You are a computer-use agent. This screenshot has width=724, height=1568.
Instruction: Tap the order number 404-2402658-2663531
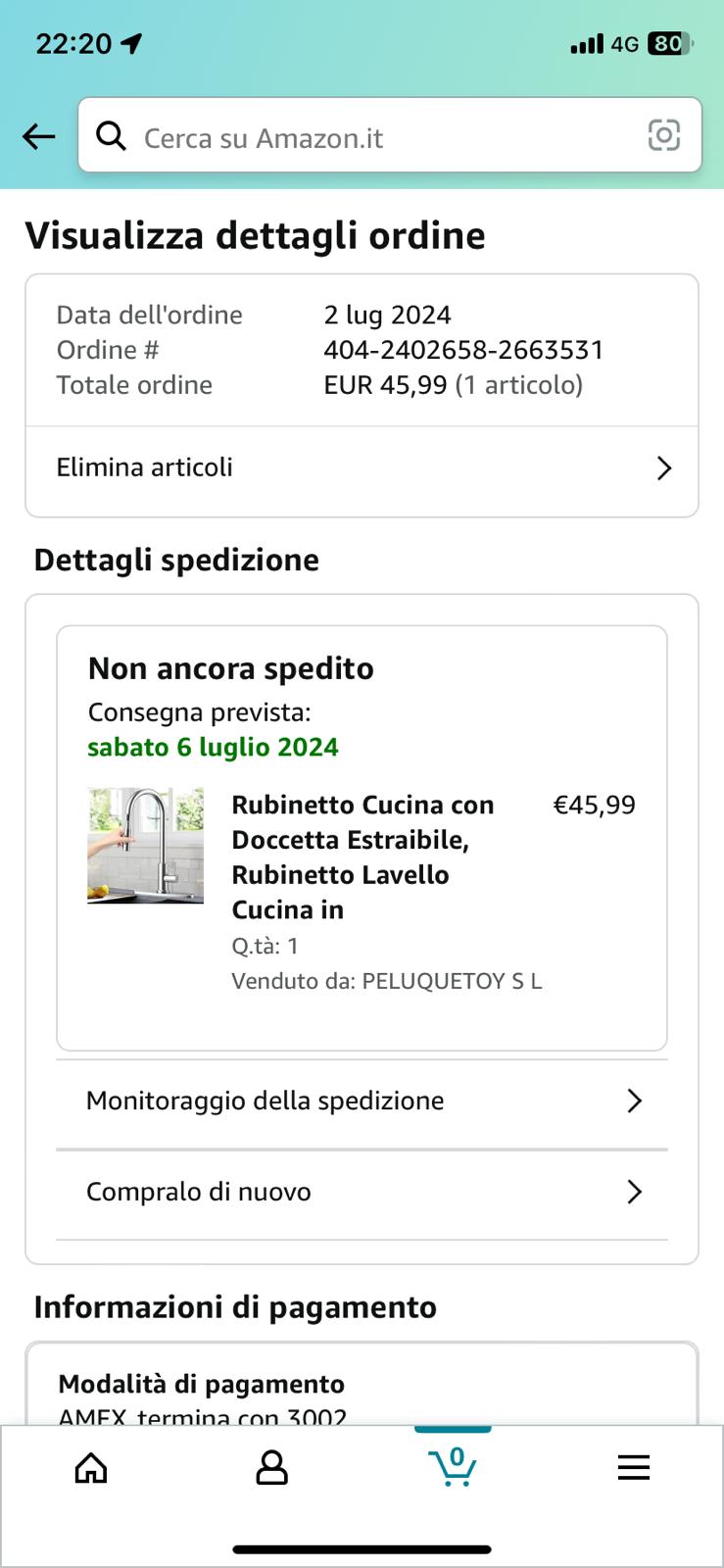463,350
